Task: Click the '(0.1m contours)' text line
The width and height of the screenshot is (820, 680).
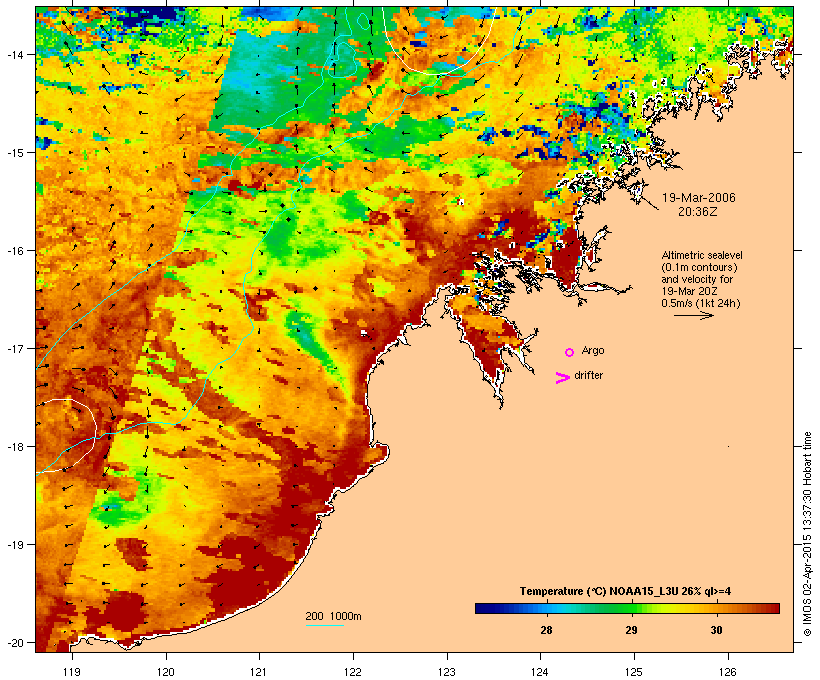Action: (x=699, y=267)
